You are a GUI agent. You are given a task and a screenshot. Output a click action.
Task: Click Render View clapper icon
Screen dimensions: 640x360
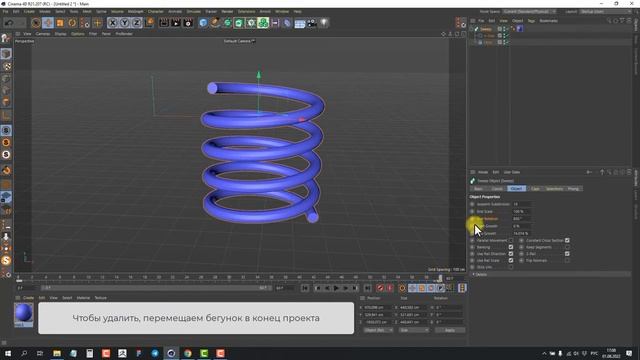[164, 23]
